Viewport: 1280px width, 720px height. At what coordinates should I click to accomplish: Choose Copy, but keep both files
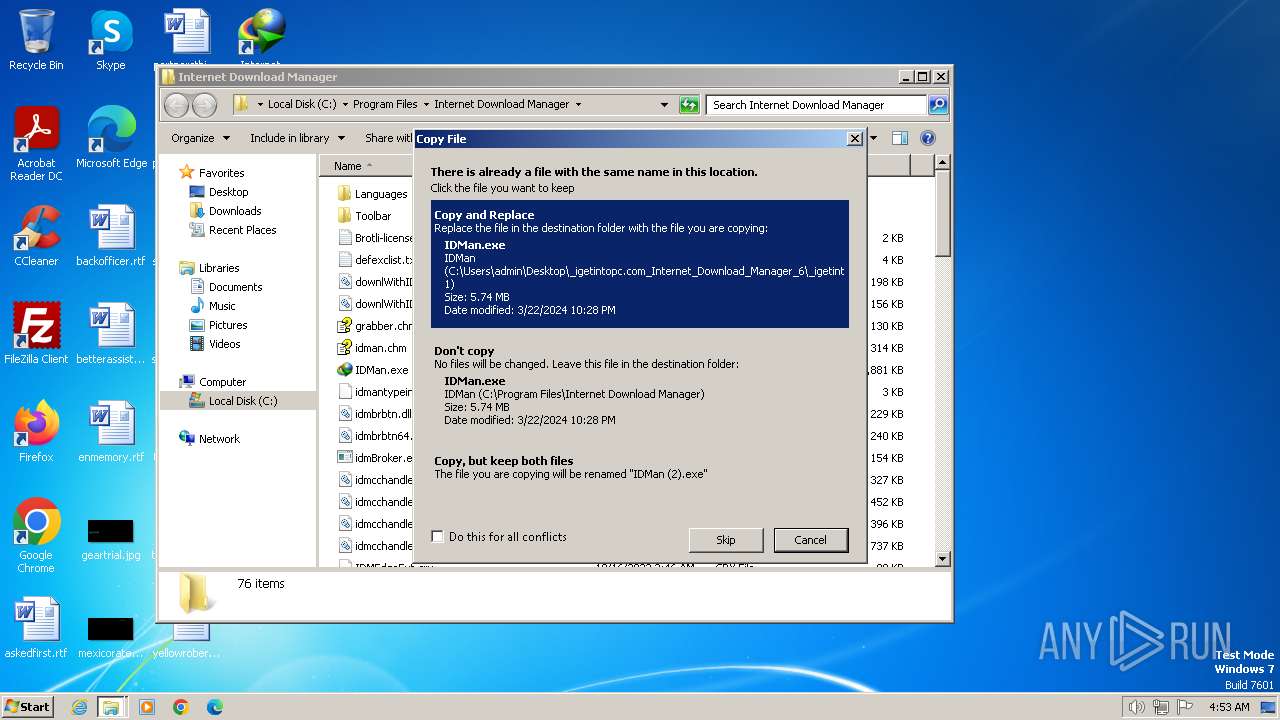click(640, 467)
